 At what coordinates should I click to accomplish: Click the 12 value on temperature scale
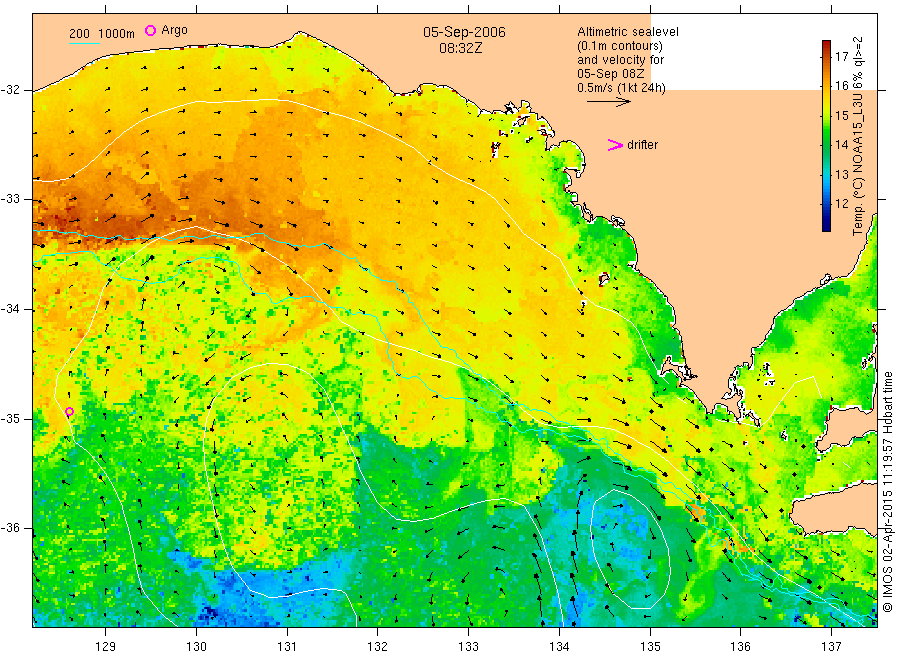coord(841,204)
